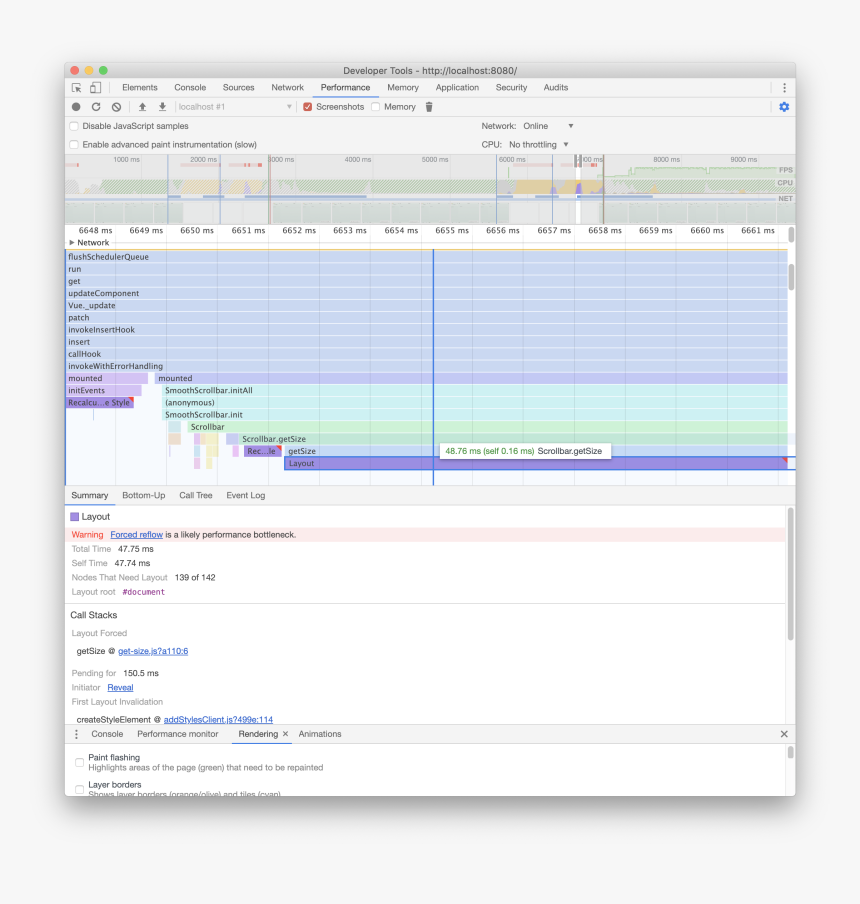Select the updateComponent flame bar
Screen dimensions: 860x904
pos(427,293)
